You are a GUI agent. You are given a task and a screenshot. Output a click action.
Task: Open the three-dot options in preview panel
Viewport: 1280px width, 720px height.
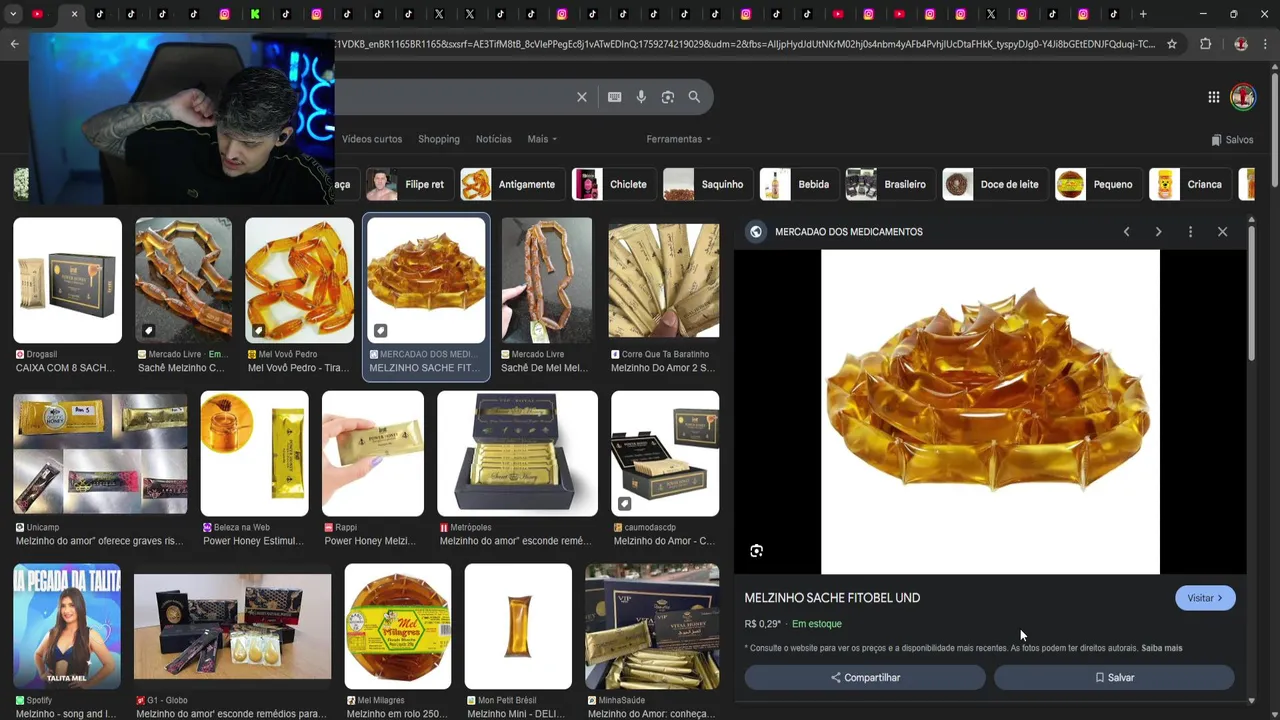(x=1190, y=232)
